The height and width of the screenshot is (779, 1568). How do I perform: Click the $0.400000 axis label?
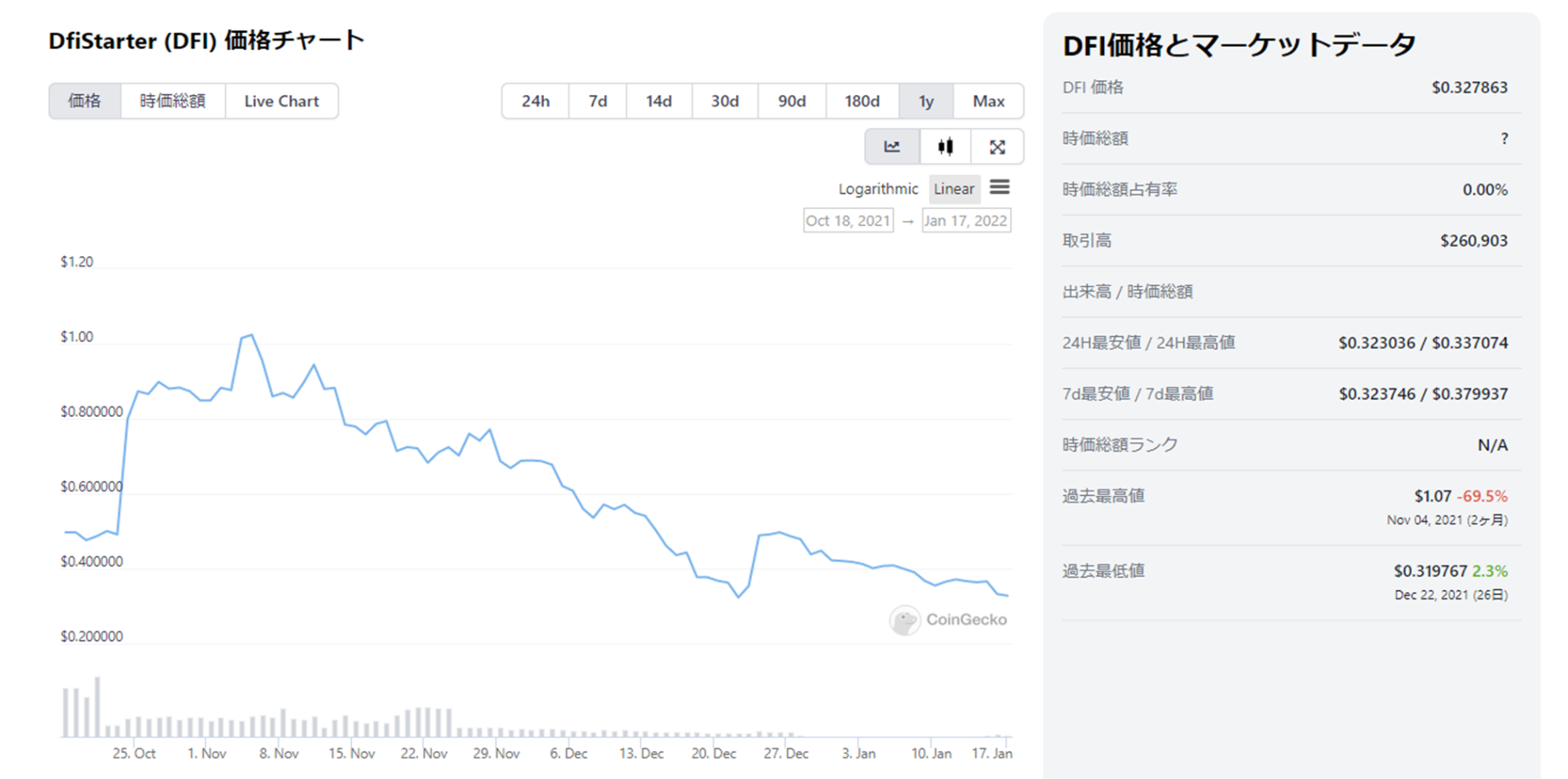(92, 561)
